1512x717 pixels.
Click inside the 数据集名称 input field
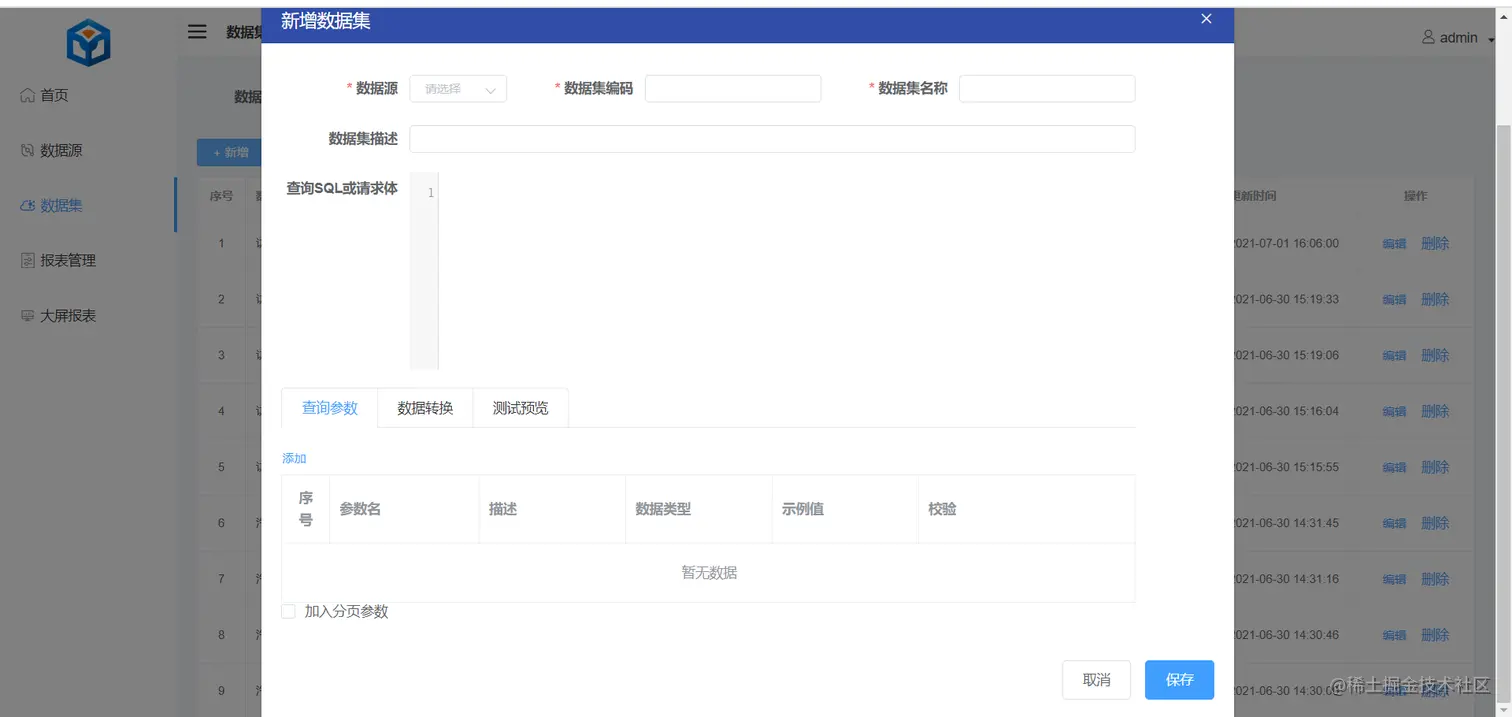pos(1047,88)
